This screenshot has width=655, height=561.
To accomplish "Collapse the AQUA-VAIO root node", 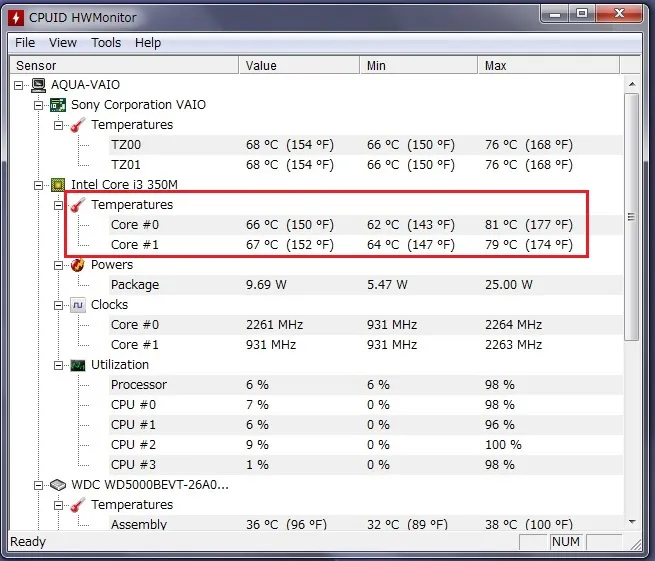I will [19, 85].
